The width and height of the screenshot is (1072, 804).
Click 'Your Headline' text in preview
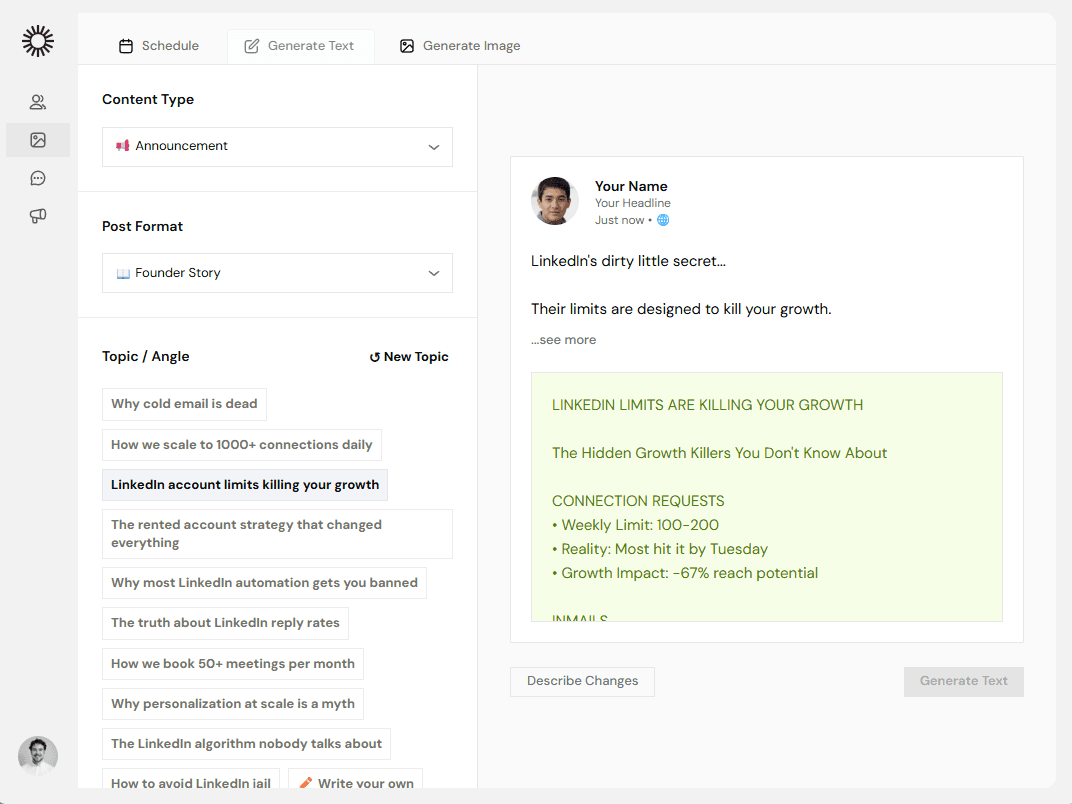click(632, 203)
